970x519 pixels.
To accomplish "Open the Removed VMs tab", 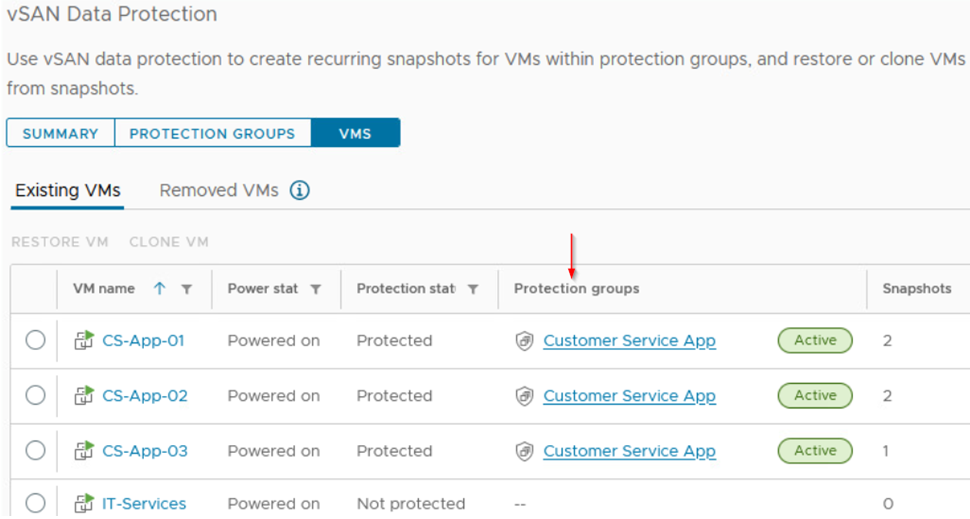I will 219,191.
